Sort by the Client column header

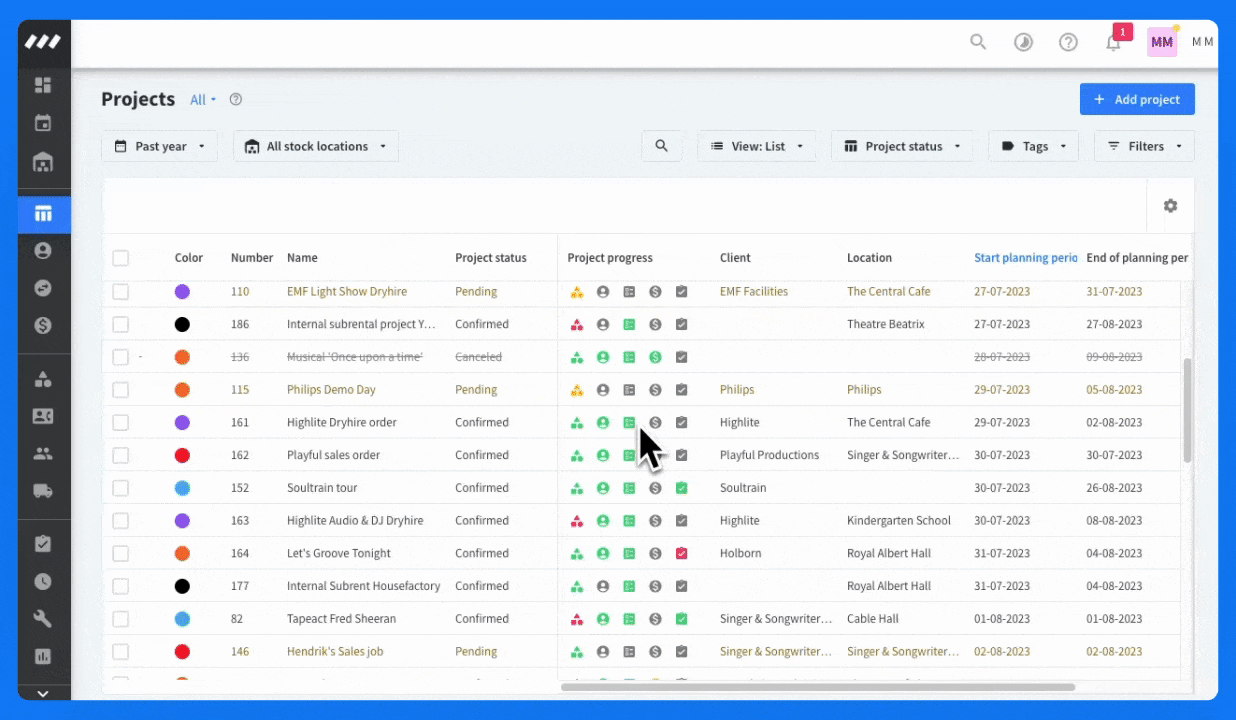click(735, 258)
